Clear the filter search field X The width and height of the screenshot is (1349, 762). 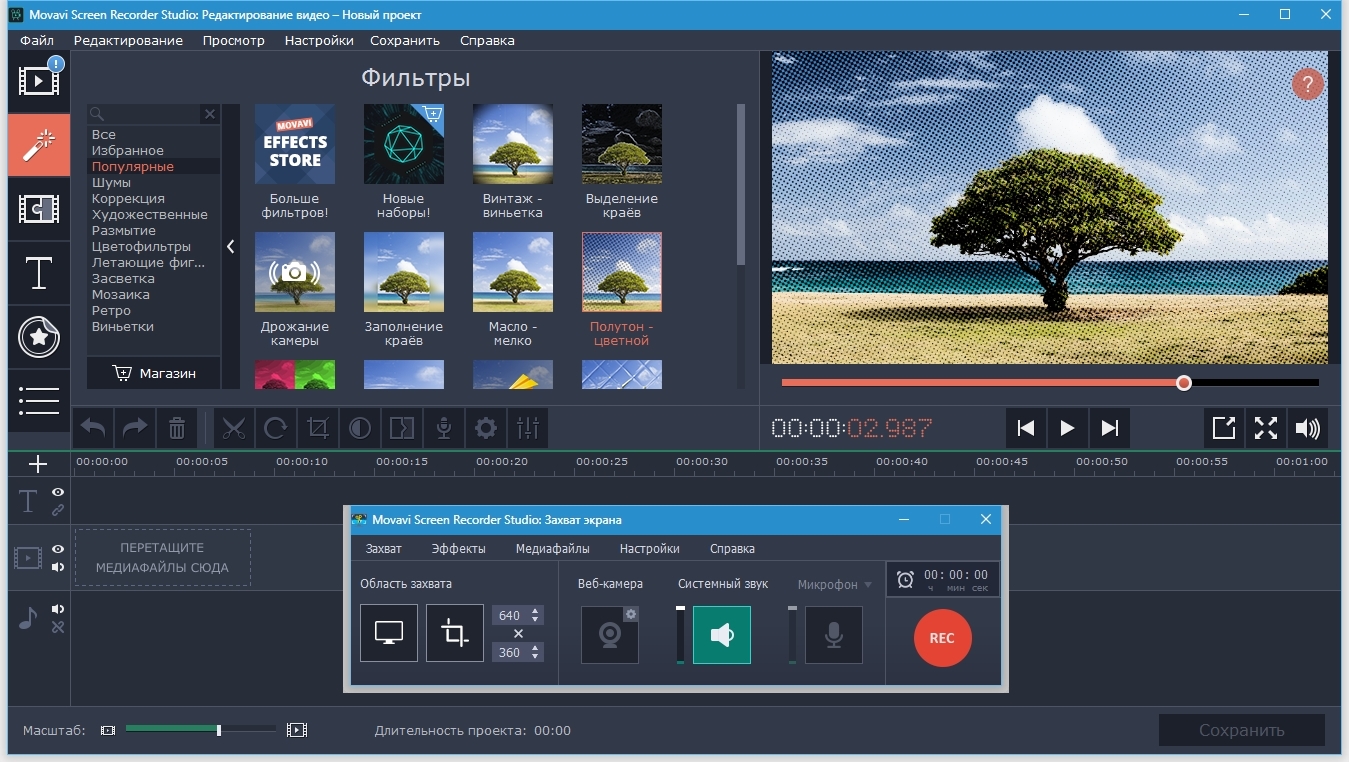[x=210, y=114]
